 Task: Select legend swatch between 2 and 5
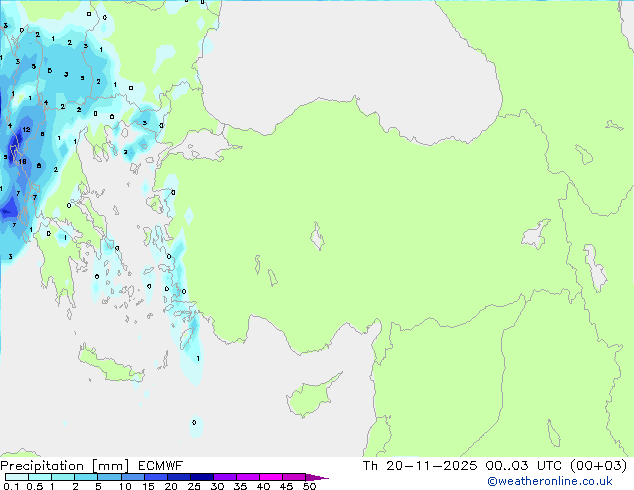coord(86,477)
